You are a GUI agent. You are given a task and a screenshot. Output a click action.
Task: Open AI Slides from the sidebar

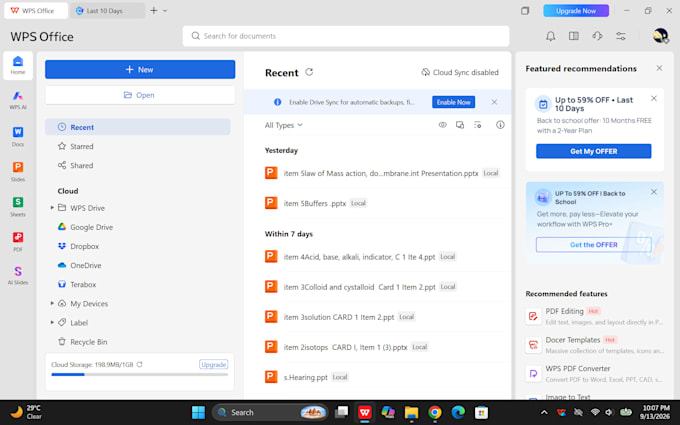(18, 275)
